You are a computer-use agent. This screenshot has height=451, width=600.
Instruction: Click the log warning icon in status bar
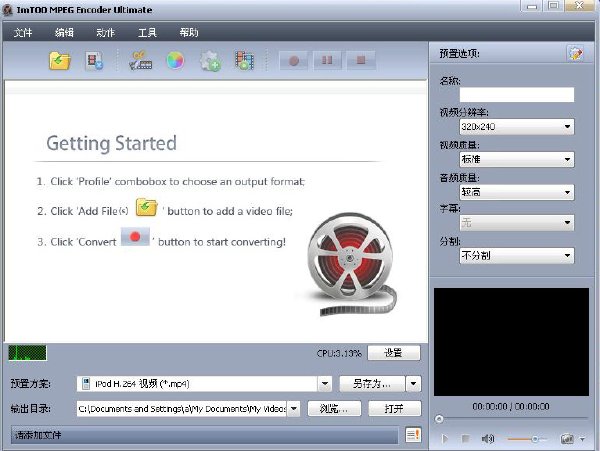point(413,435)
